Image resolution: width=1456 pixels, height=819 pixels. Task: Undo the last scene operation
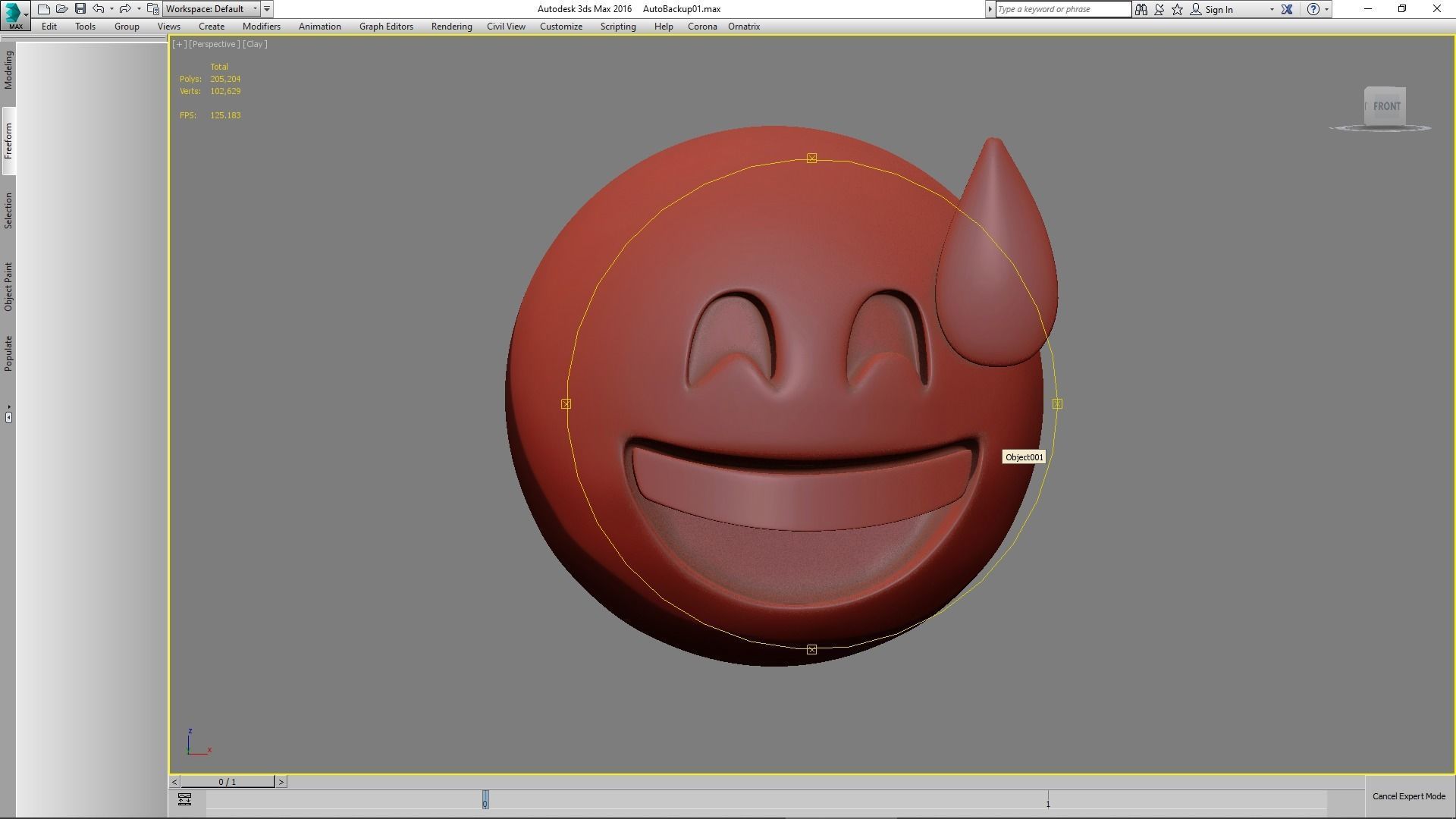(x=99, y=9)
